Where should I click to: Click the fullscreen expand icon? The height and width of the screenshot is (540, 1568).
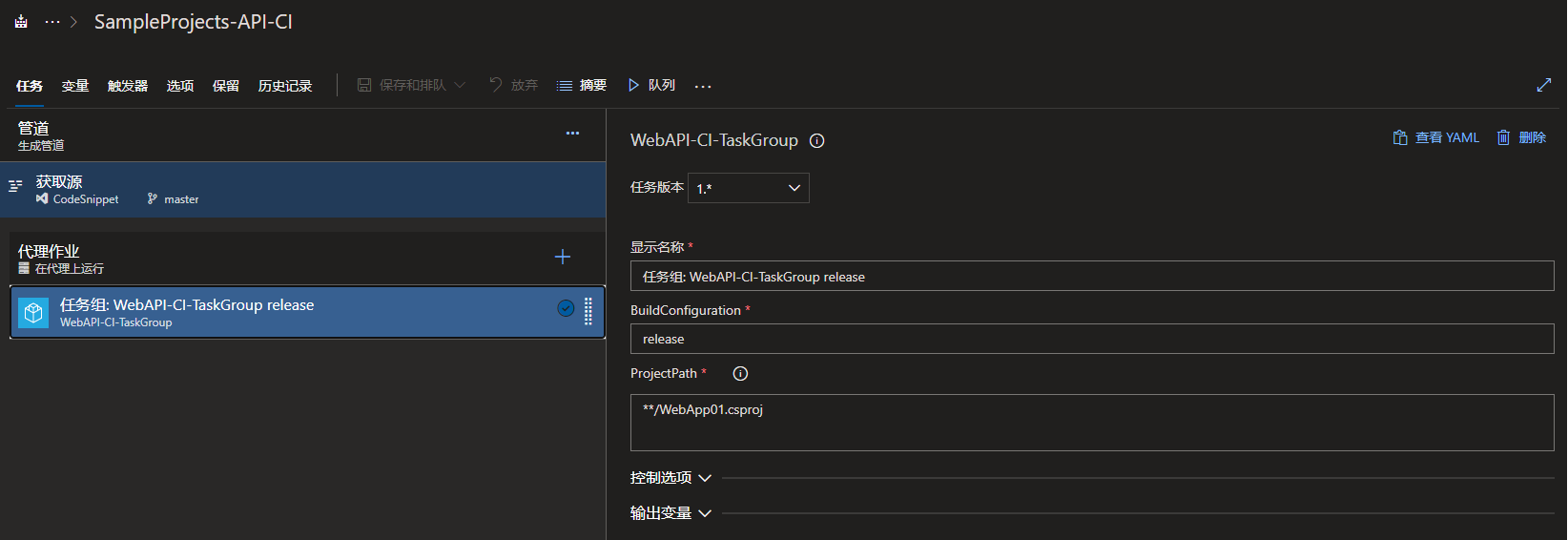pos(1543,85)
